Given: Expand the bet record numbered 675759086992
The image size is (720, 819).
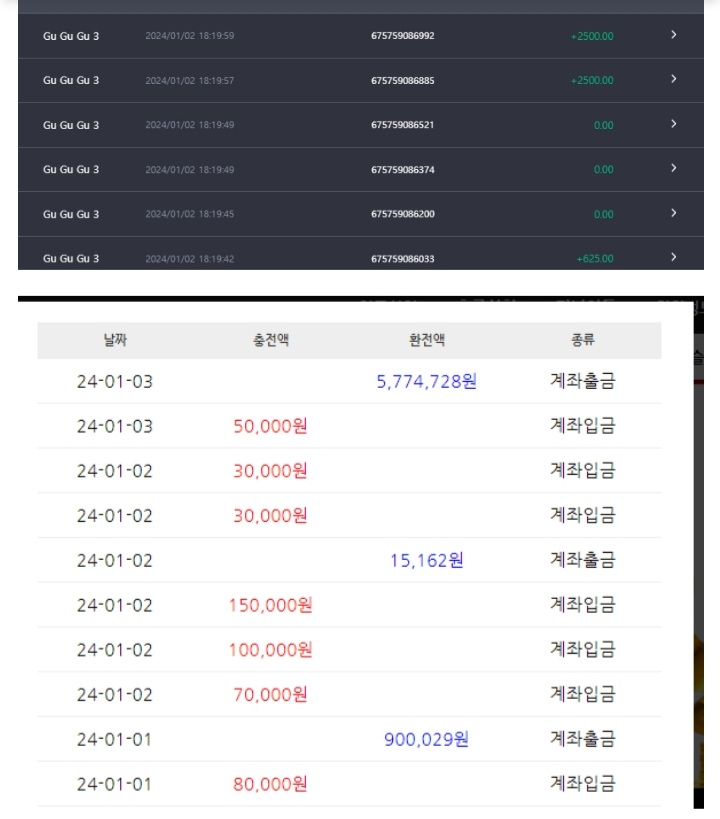Looking at the screenshot, I should (673, 35).
